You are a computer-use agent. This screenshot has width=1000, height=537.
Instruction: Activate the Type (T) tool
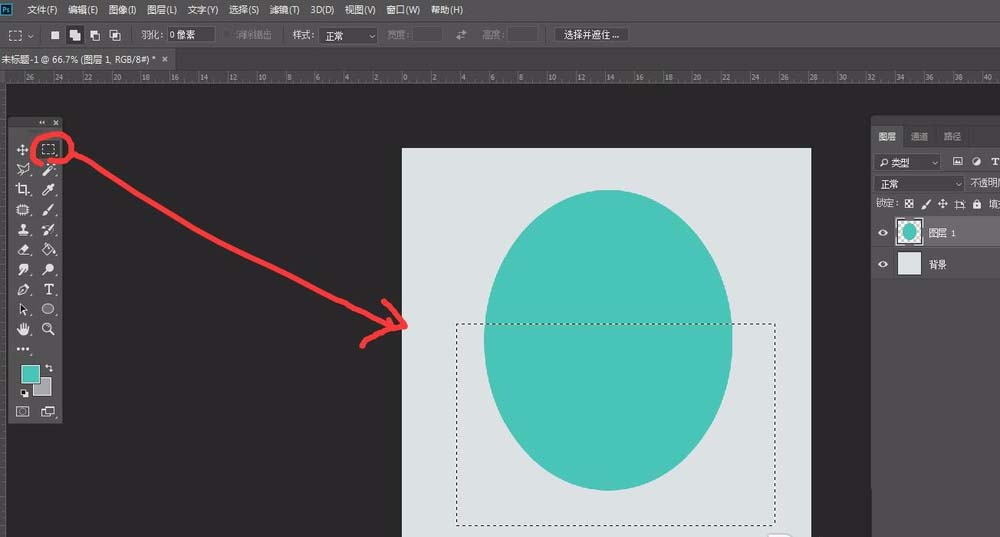(x=48, y=289)
